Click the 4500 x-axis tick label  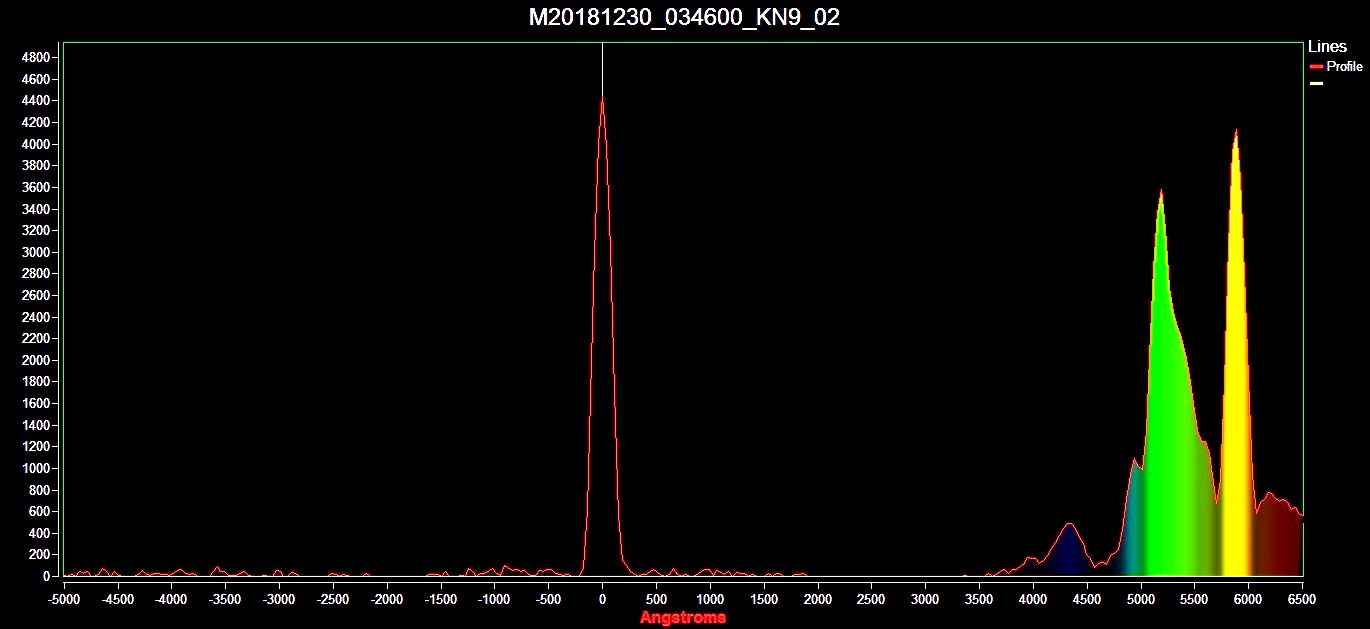pos(1087,599)
